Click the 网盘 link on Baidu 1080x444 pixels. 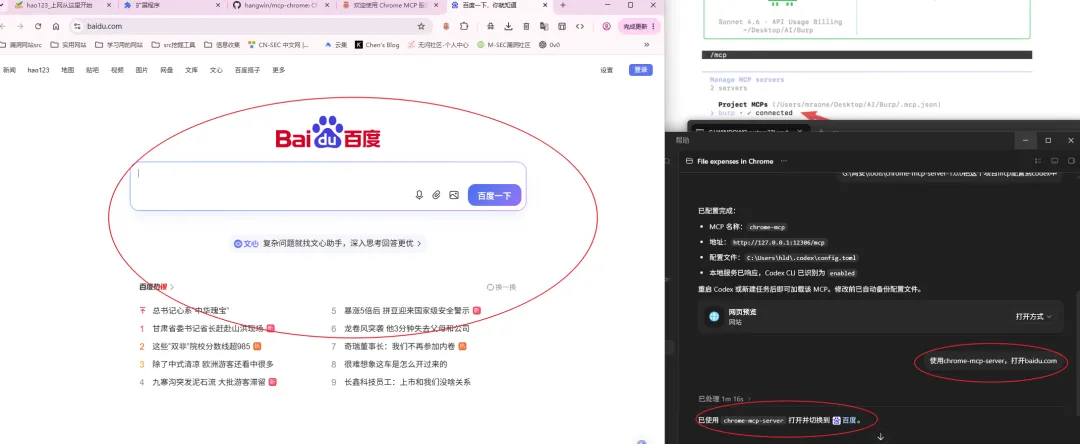coord(167,70)
